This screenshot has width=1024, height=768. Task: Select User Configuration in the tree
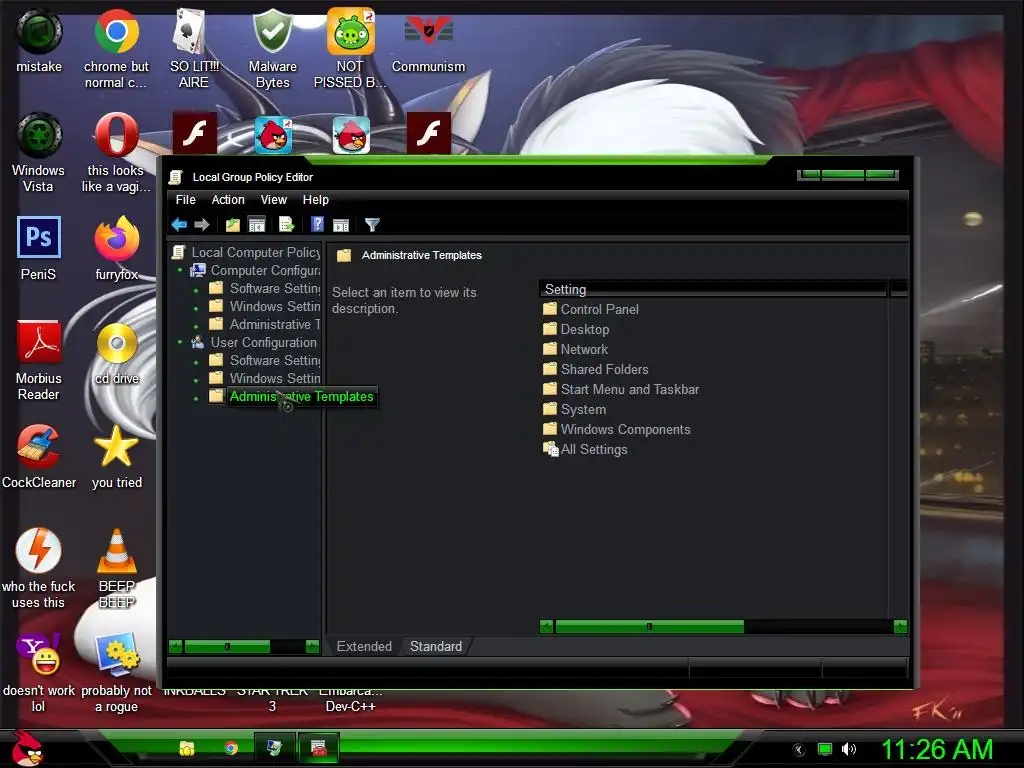click(x=263, y=342)
